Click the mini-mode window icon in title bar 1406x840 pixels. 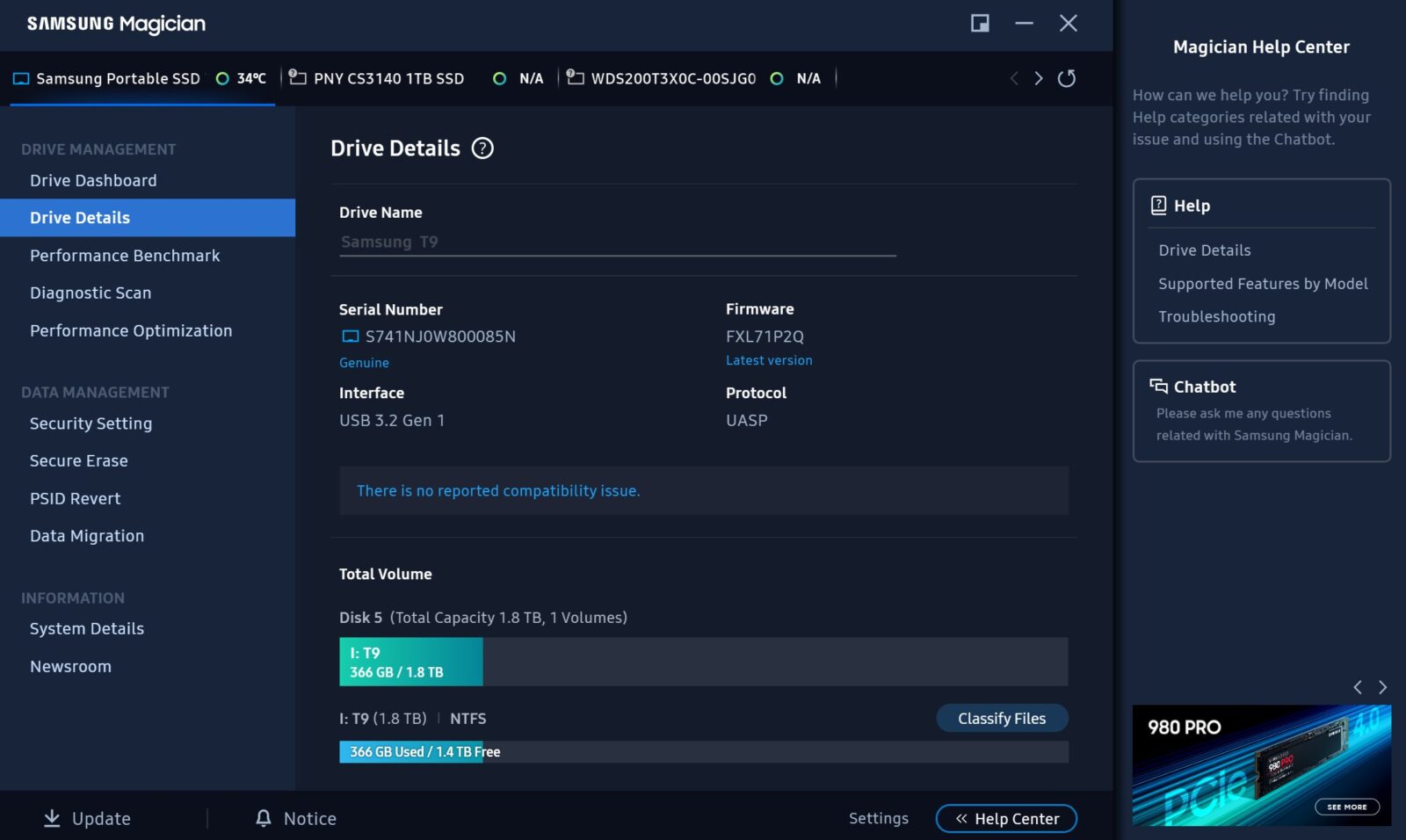coord(980,24)
